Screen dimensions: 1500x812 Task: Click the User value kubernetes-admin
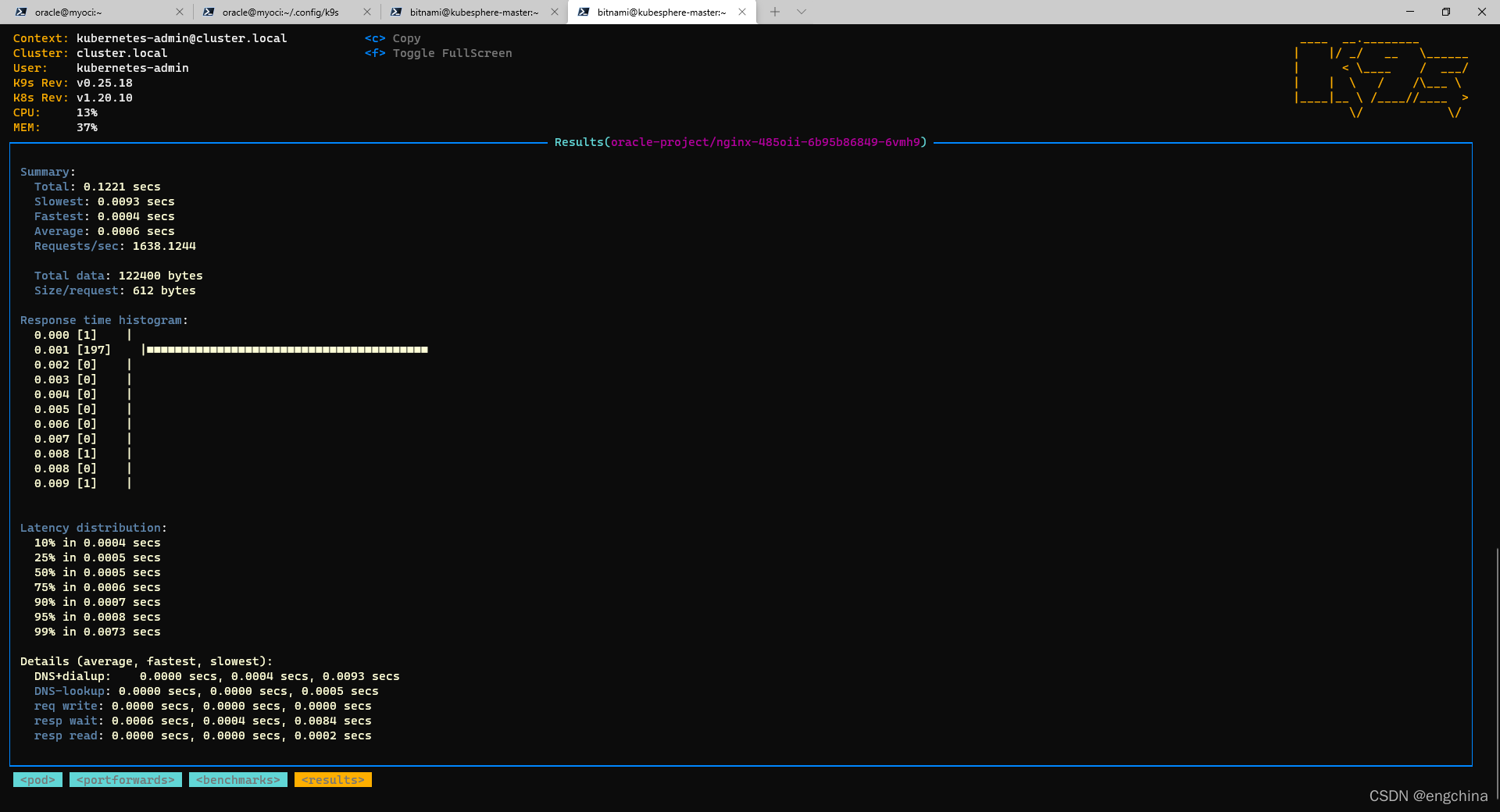[133, 68]
